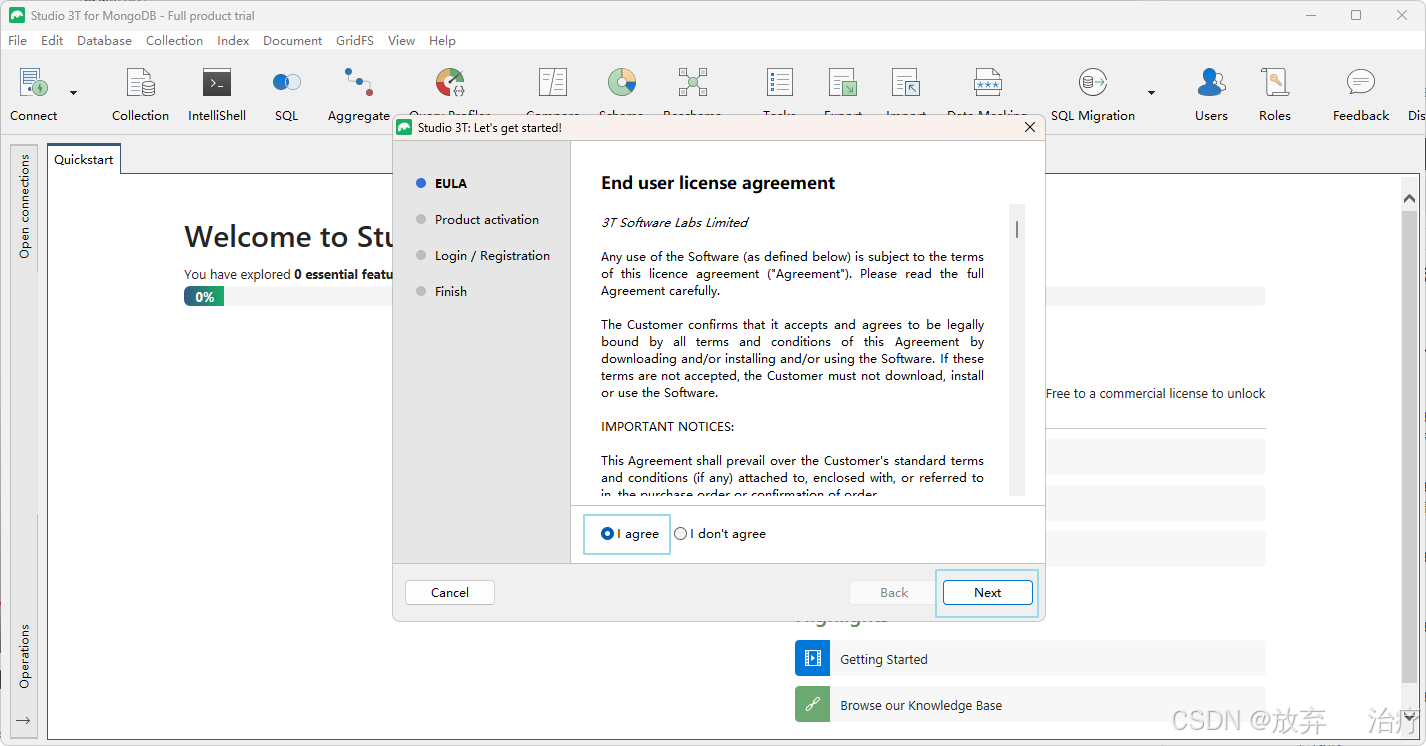The height and width of the screenshot is (746, 1426).
Task: Select the "I agree" radio button
Action: click(x=607, y=534)
